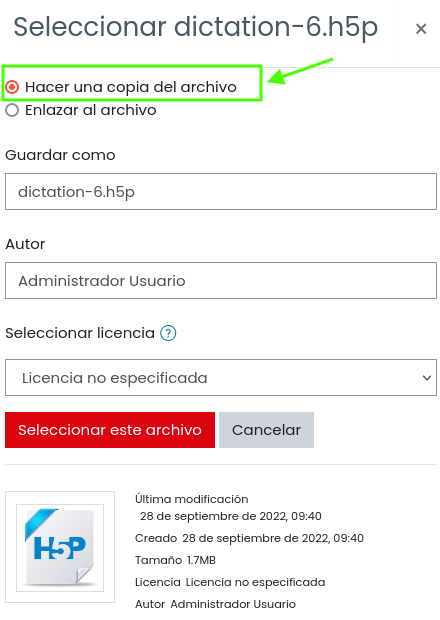The width and height of the screenshot is (440, 620).
Task: Click the 'Guardar como' field label
Action: [x=60, y=155]
